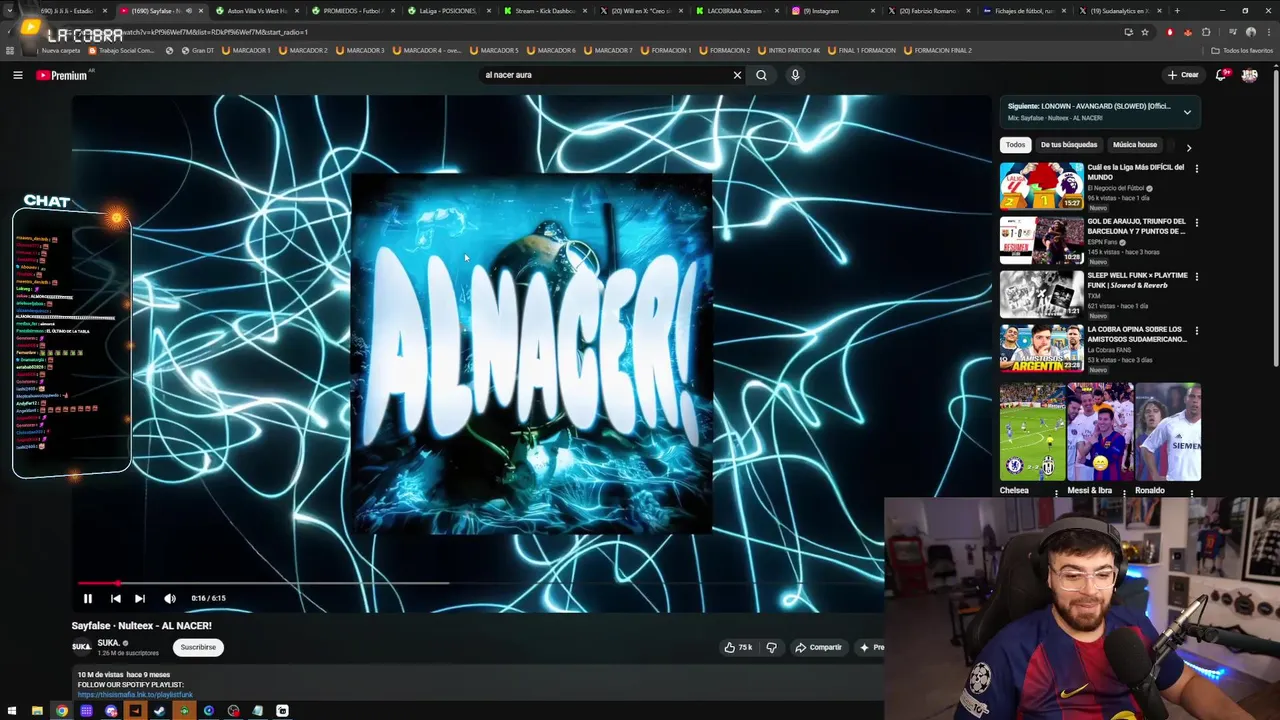This screenshot has height=720, width=1280.
Task: Open File Explorer from taskbar
Action: [37, 711]
